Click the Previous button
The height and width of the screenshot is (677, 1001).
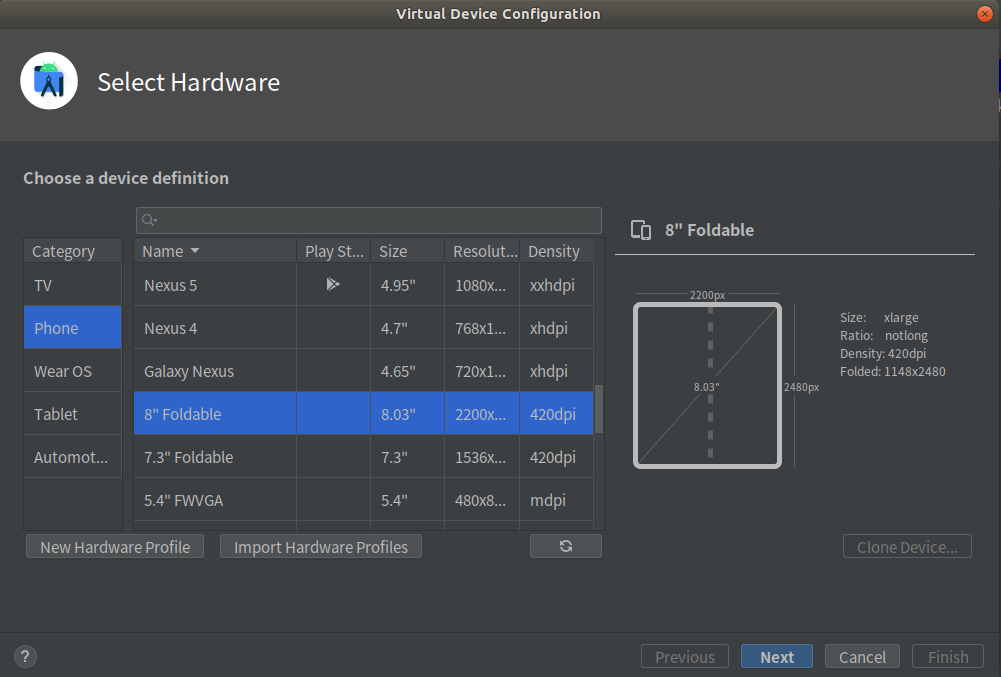coord(684,657)
